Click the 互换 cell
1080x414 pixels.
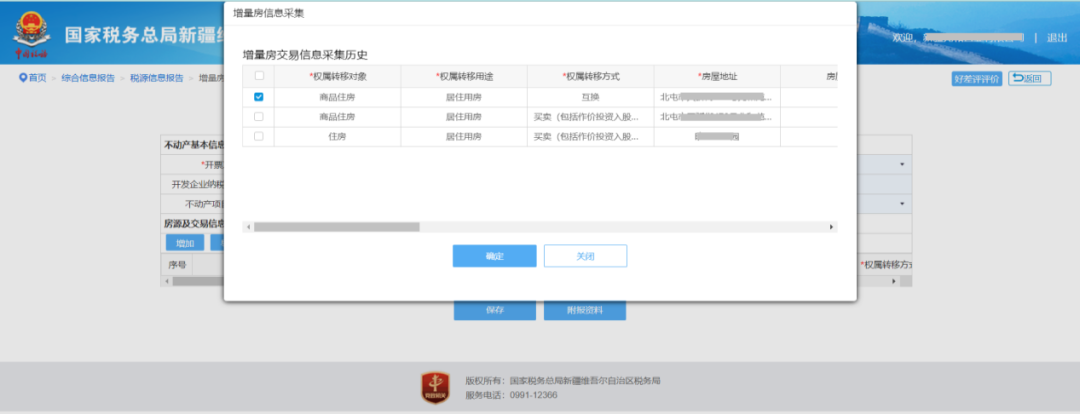tap(590, 97)
